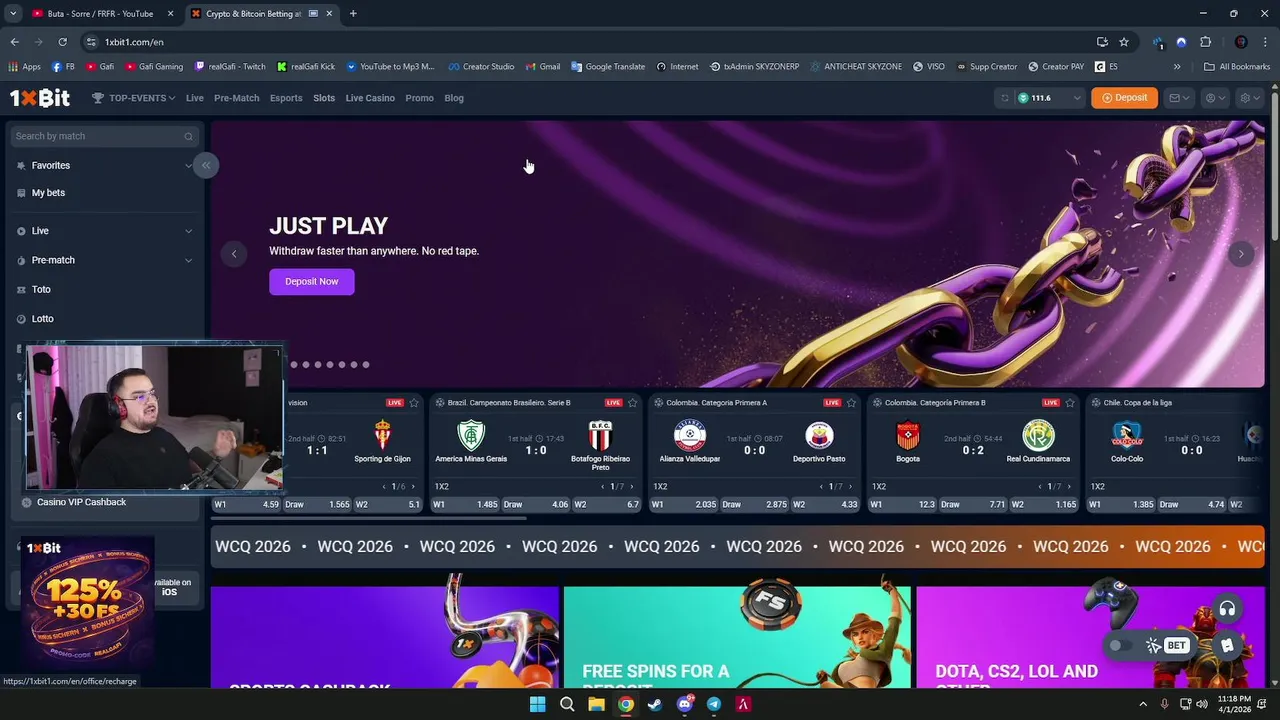Screen dimensions: 1280x720
Task: Open Slots in top navigation
Action: click(x=324, y=98)
